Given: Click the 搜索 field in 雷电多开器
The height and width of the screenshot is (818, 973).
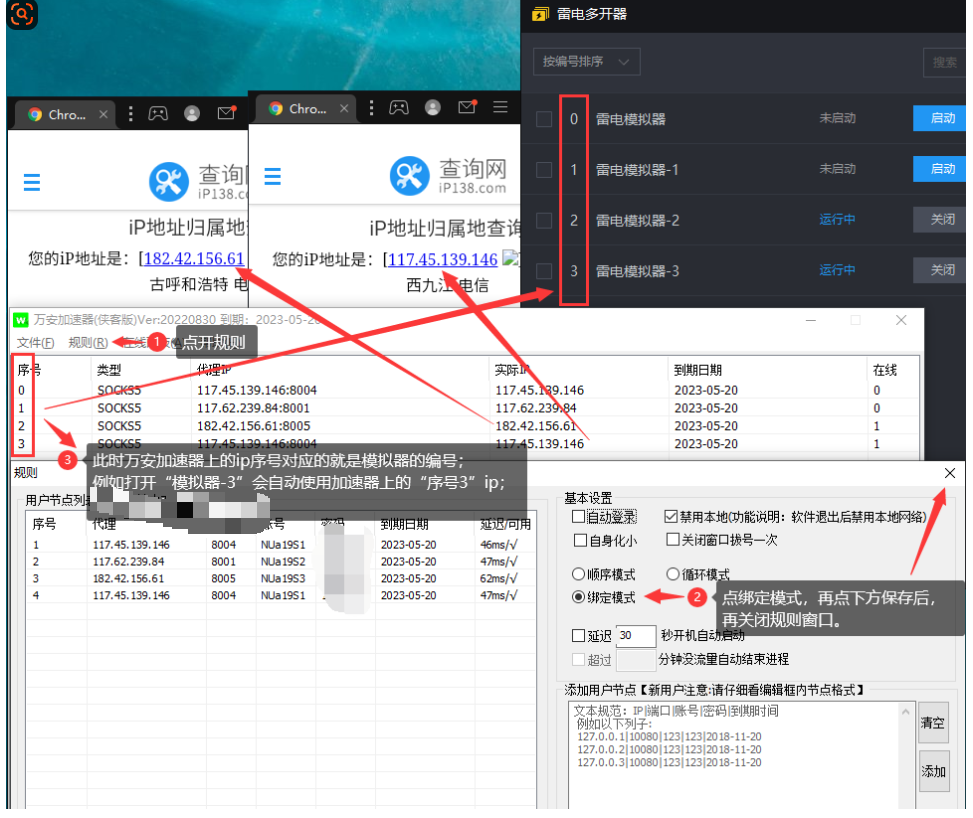Looking at the screenshot, I should point(944,62).
